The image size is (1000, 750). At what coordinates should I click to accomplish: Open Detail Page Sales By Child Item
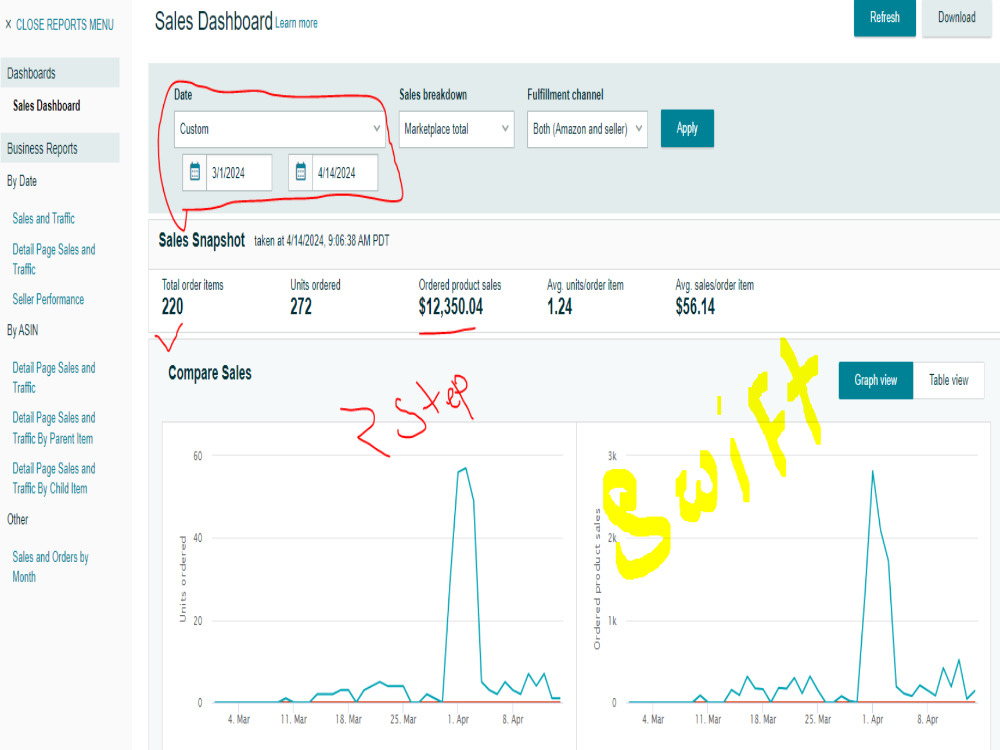(54, 478)
